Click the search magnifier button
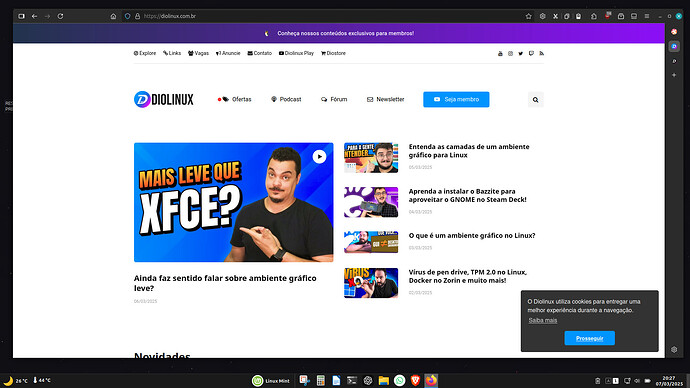The width and height of the screenshot is (690, 388). tap(536, 100)
